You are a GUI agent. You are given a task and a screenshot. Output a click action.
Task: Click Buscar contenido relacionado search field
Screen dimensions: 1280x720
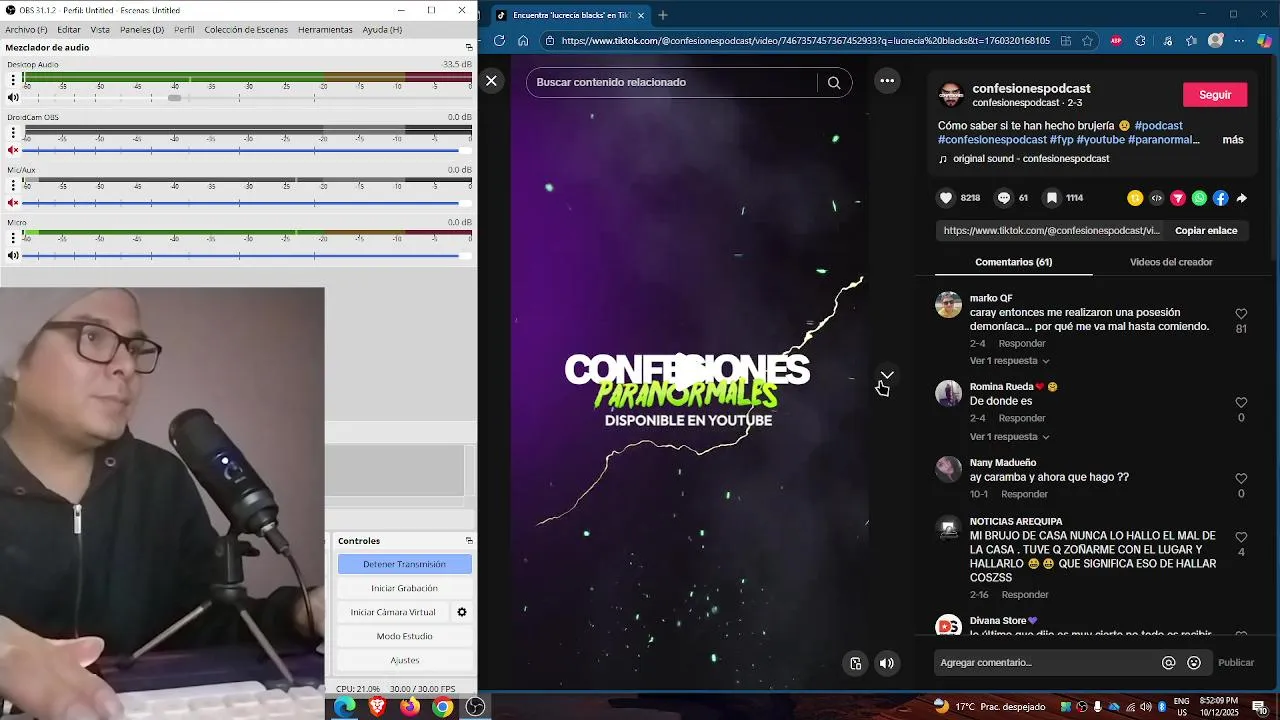672,82
